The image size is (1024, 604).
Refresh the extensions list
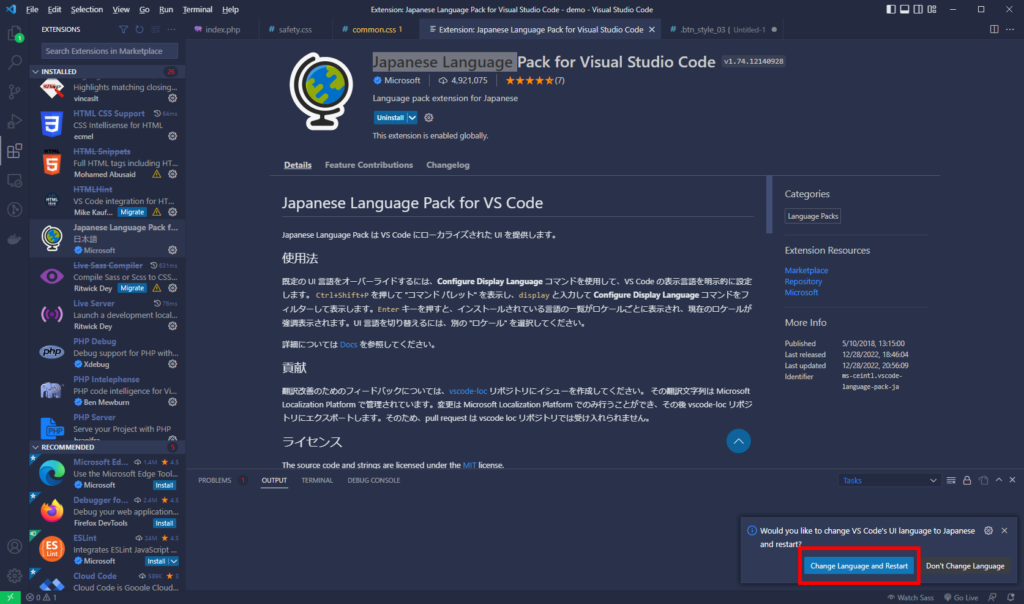point(139,30)
